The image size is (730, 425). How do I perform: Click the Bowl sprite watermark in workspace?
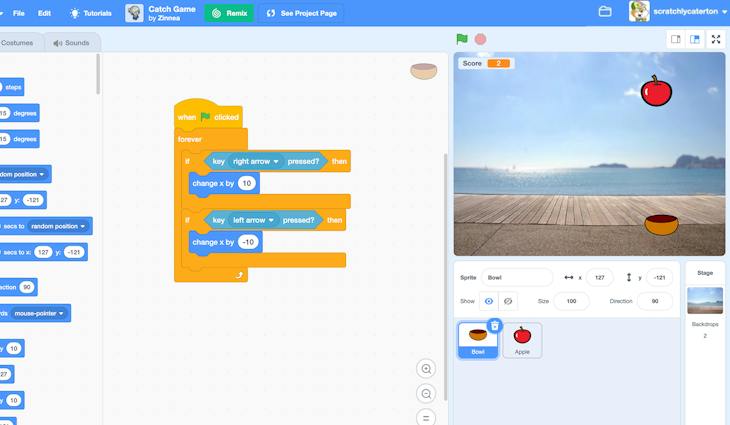(424, 71)
